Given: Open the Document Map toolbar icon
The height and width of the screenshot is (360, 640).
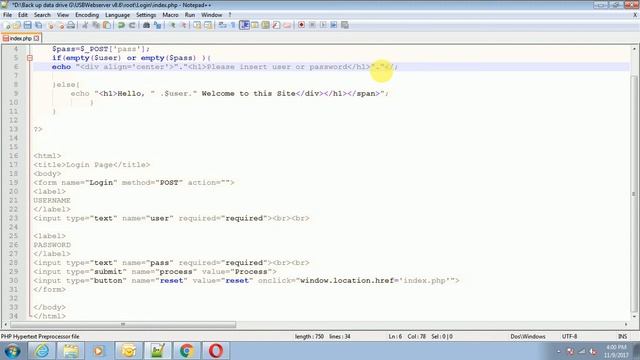Looking at the screenshot, I should pos(265,25).
